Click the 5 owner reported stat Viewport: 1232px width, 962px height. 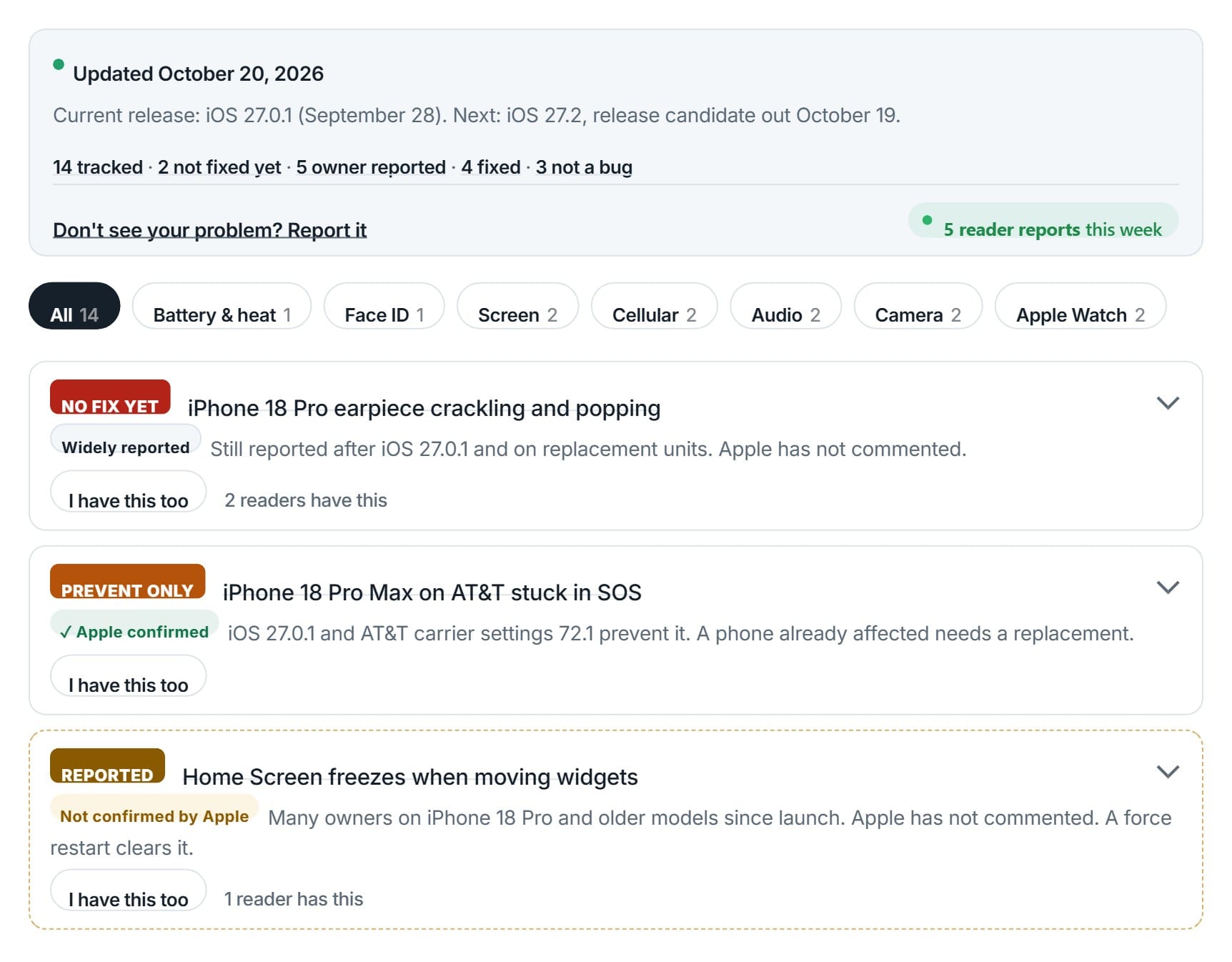click(x=371, y=167)
